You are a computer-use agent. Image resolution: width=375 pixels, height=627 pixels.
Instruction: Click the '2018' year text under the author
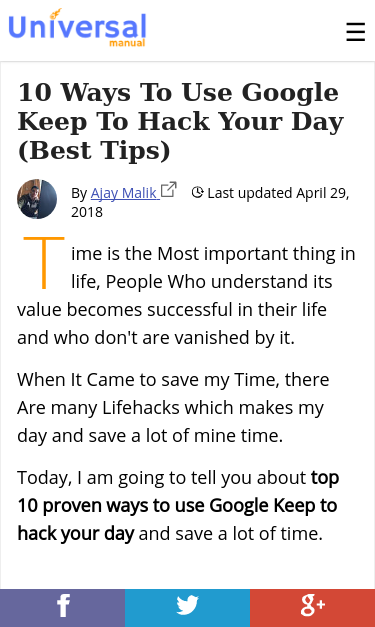click(87, 212)
